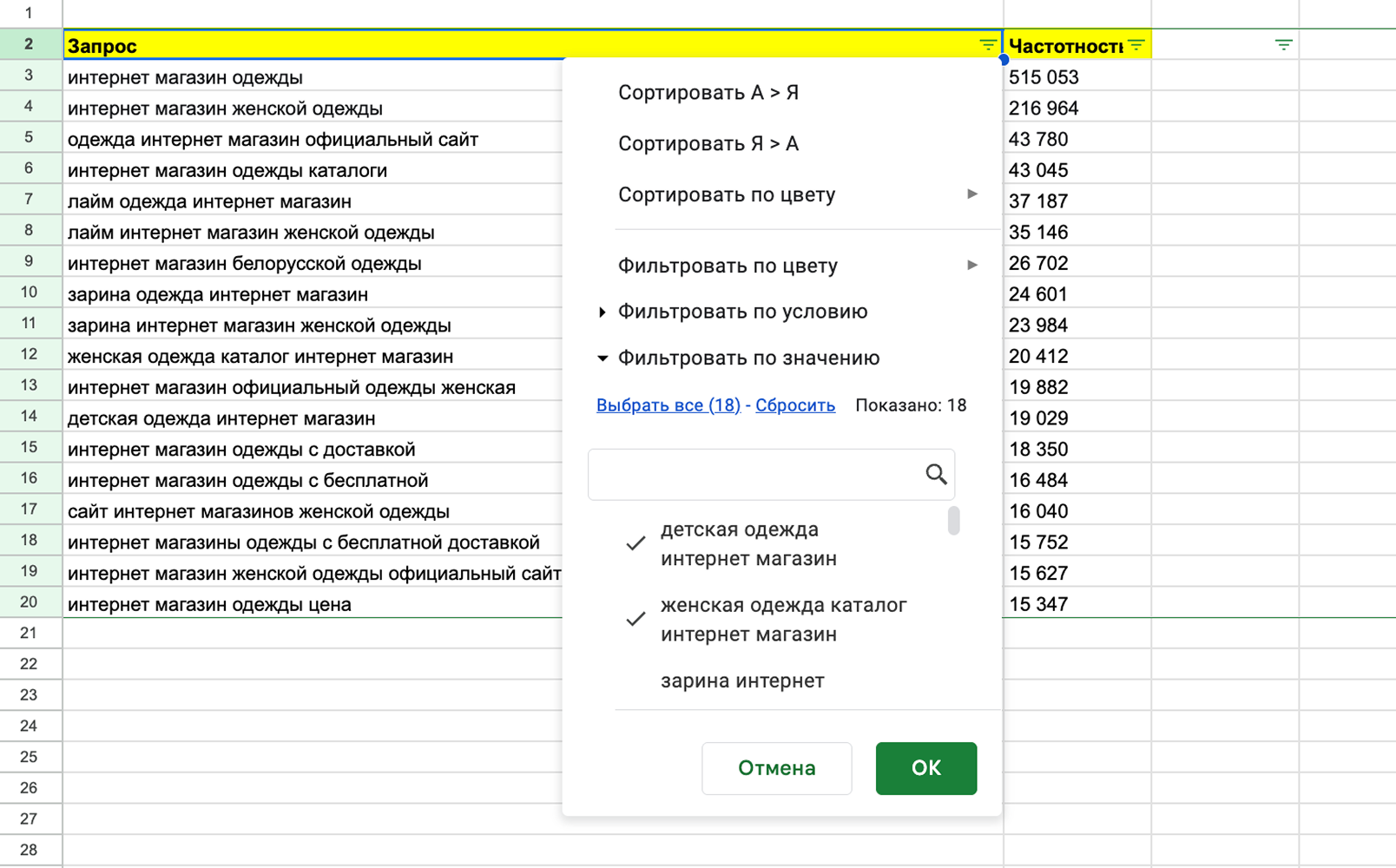Cancel the filter with the Отмена button
1396x868 pixels.
pos(775,768)
